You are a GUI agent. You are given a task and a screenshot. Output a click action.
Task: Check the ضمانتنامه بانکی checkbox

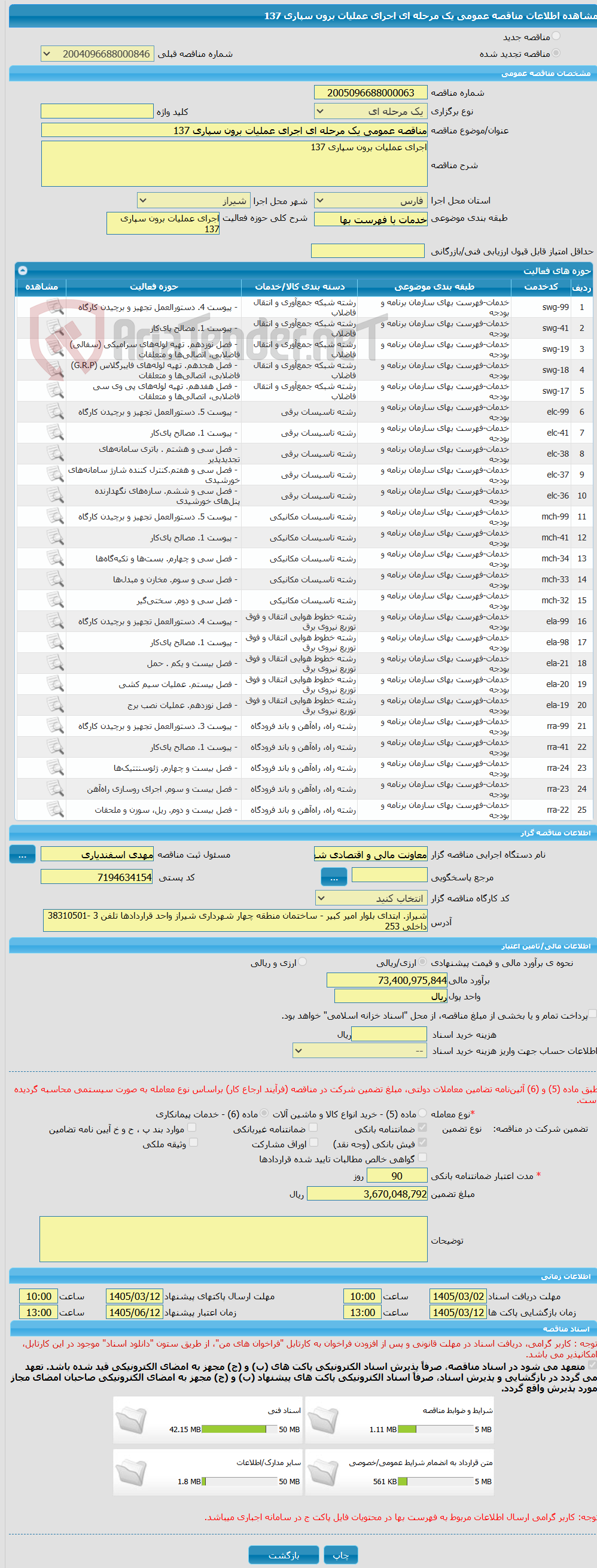point(422,1128)
